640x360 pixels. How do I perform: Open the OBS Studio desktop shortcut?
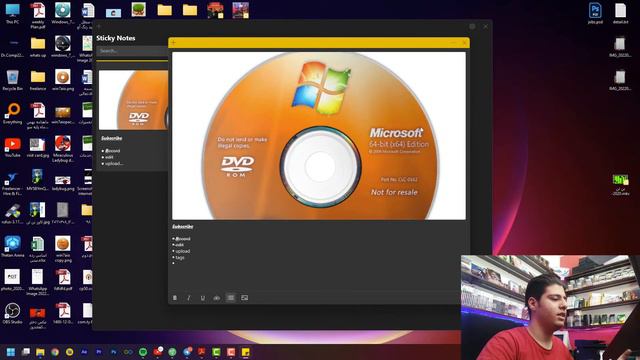[12, 313]
